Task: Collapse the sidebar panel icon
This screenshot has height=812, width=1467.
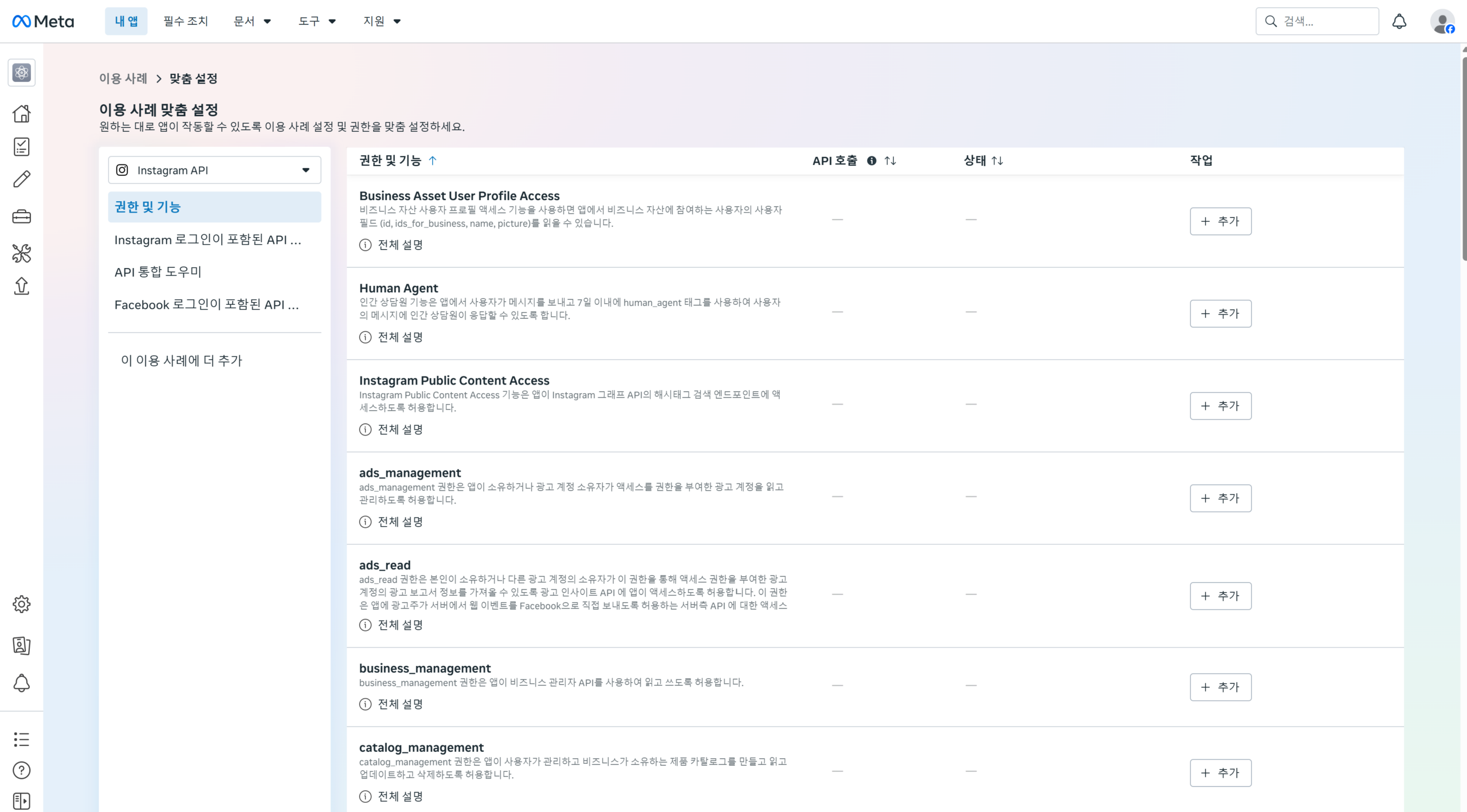Action: 22,801
